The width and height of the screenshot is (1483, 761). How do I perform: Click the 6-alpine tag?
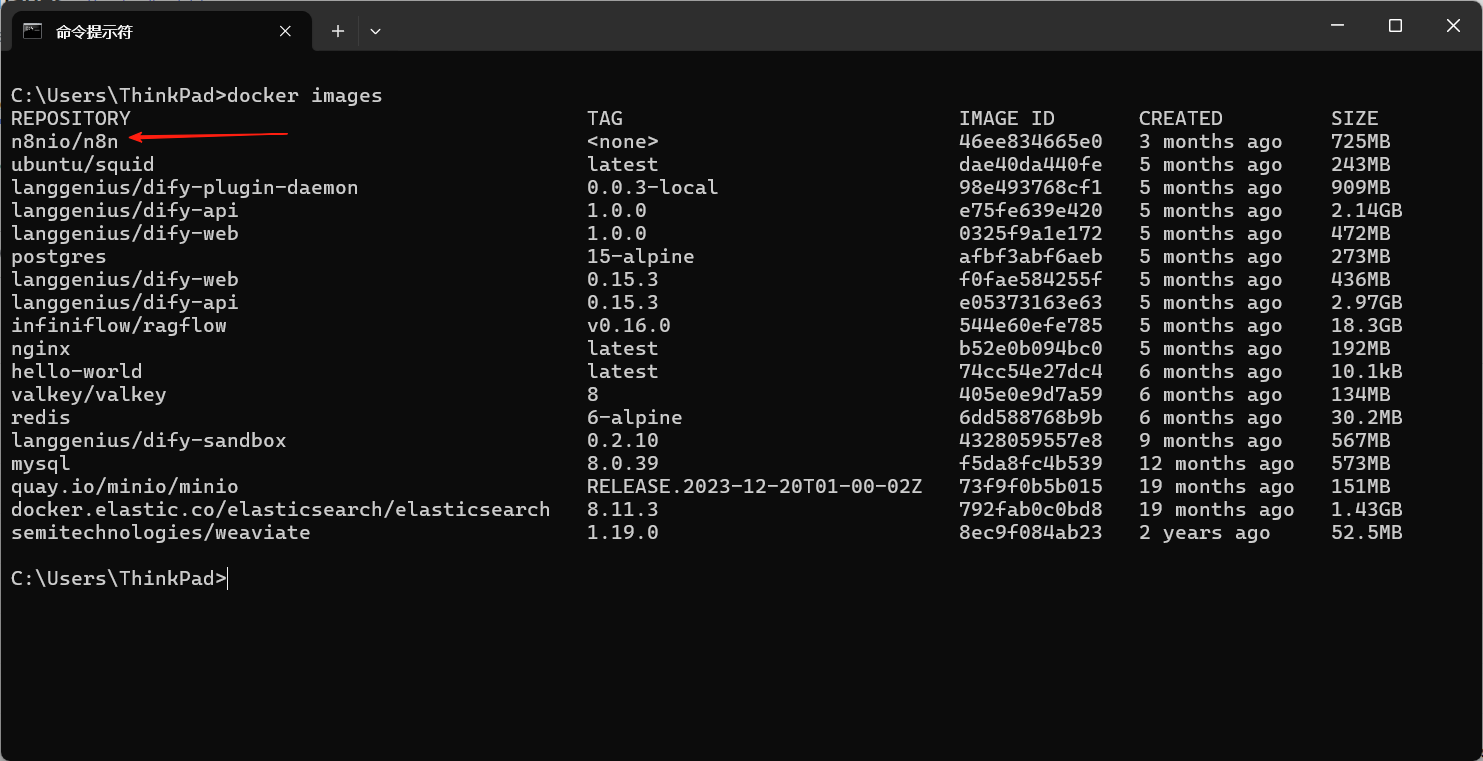pyautogui.click(x=635, y=418)
